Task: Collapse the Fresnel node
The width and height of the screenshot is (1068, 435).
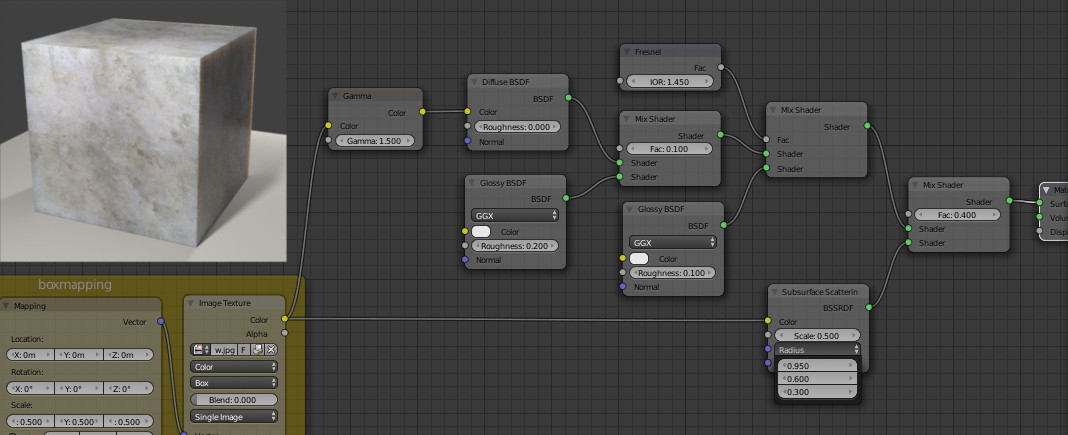Action: pos(627,52)
